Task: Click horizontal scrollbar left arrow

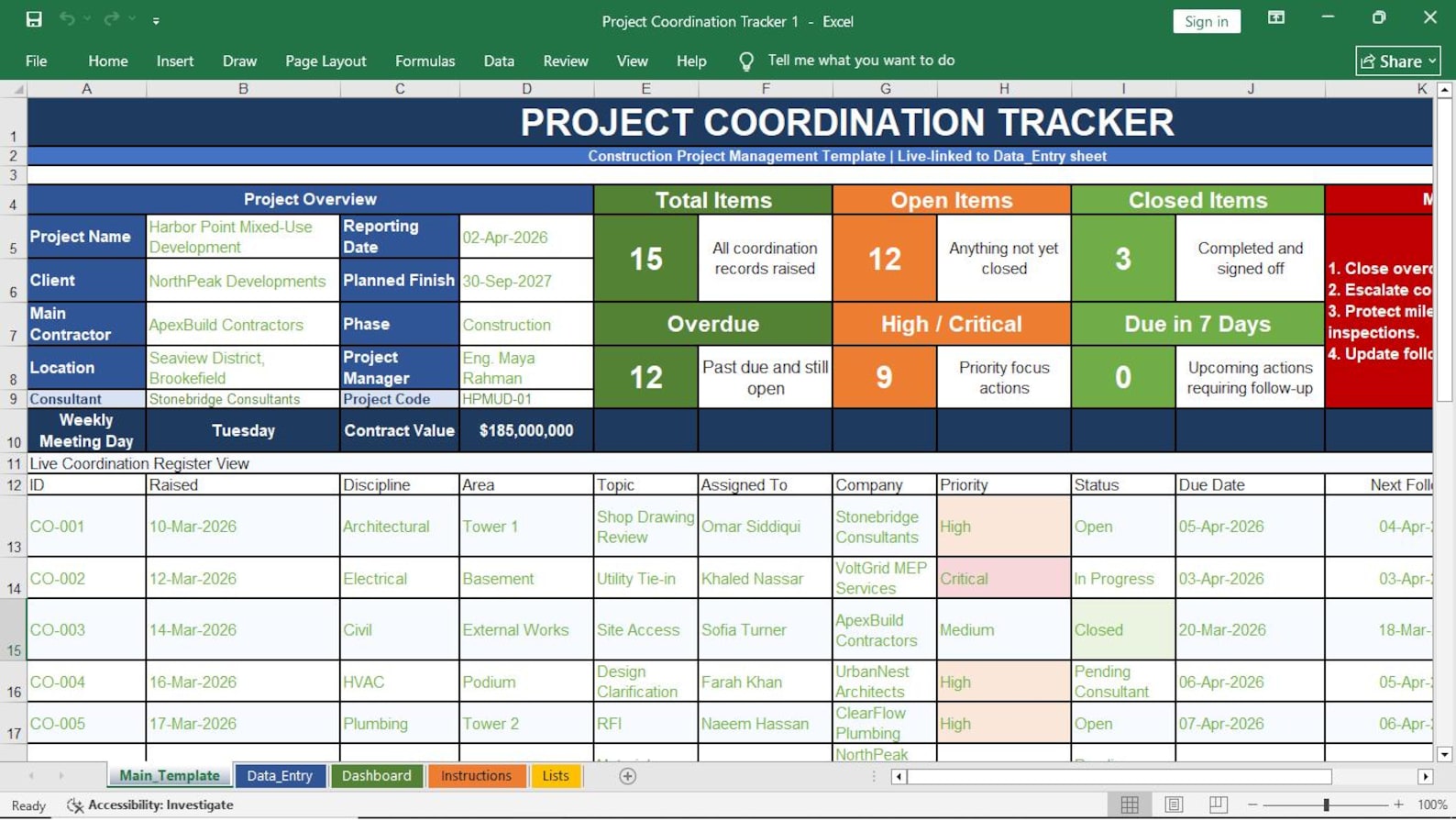Action: tap(899, 777)
